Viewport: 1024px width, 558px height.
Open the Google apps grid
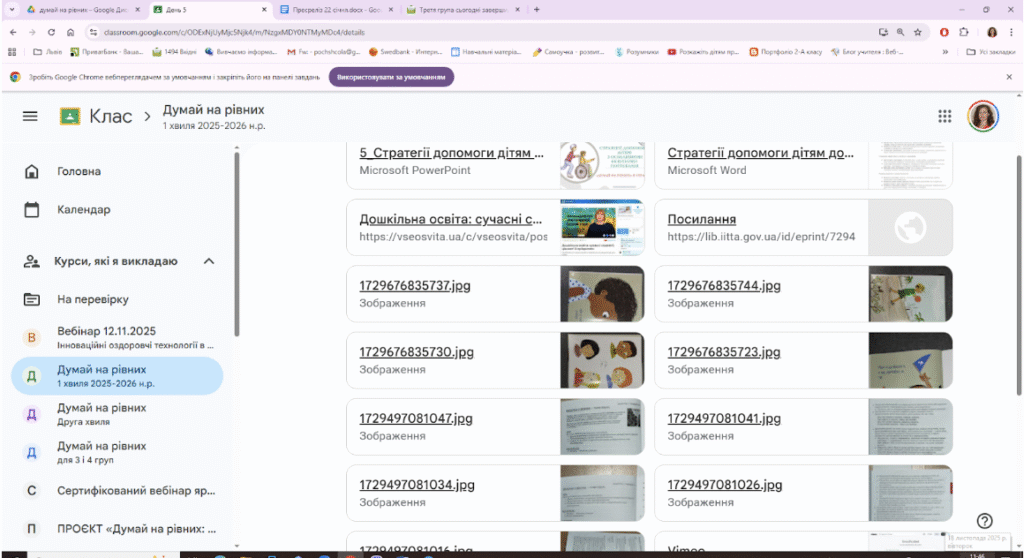(944, 116)
